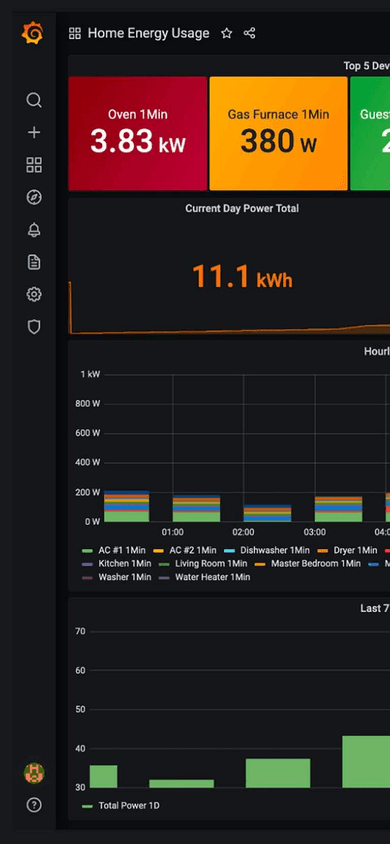This screenshot has width=390, height=844.
Task: Star the Home Energy Usage dashboard
Action: click(226, 33)
